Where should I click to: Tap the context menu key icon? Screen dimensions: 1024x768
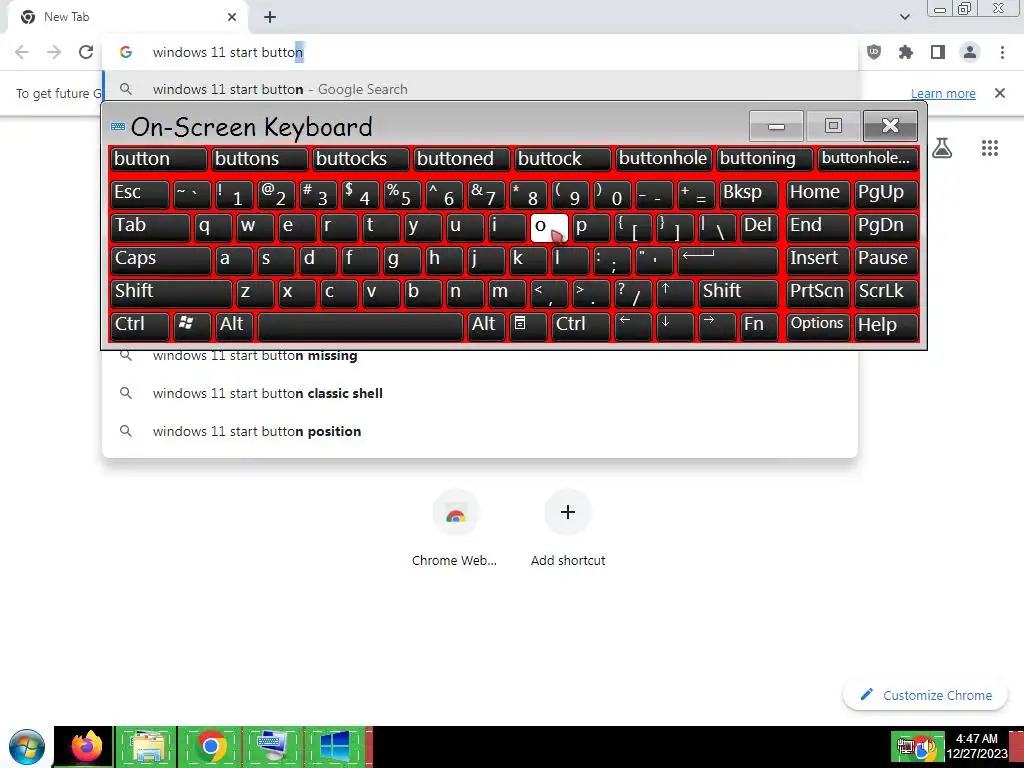[x=528, y=326]
